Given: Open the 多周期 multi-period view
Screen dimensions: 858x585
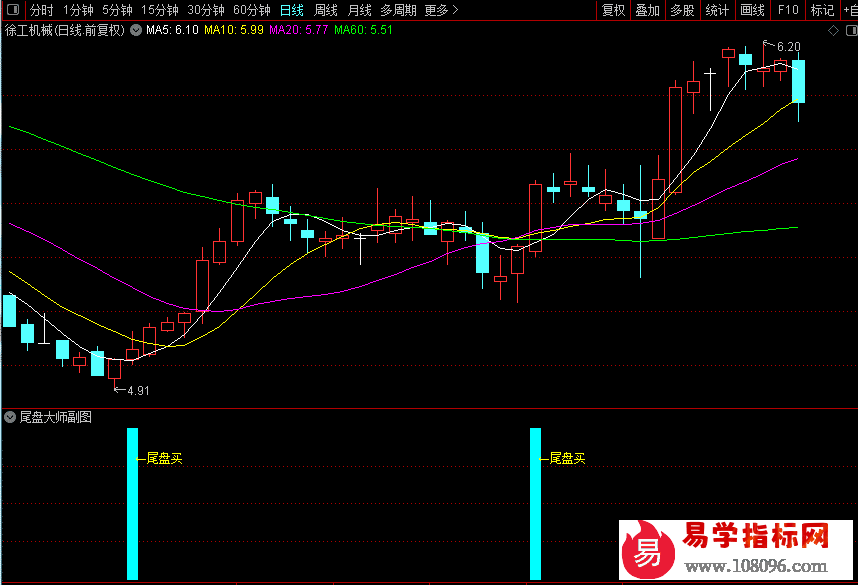Looking at the screenshot, I should coord(398,10).
